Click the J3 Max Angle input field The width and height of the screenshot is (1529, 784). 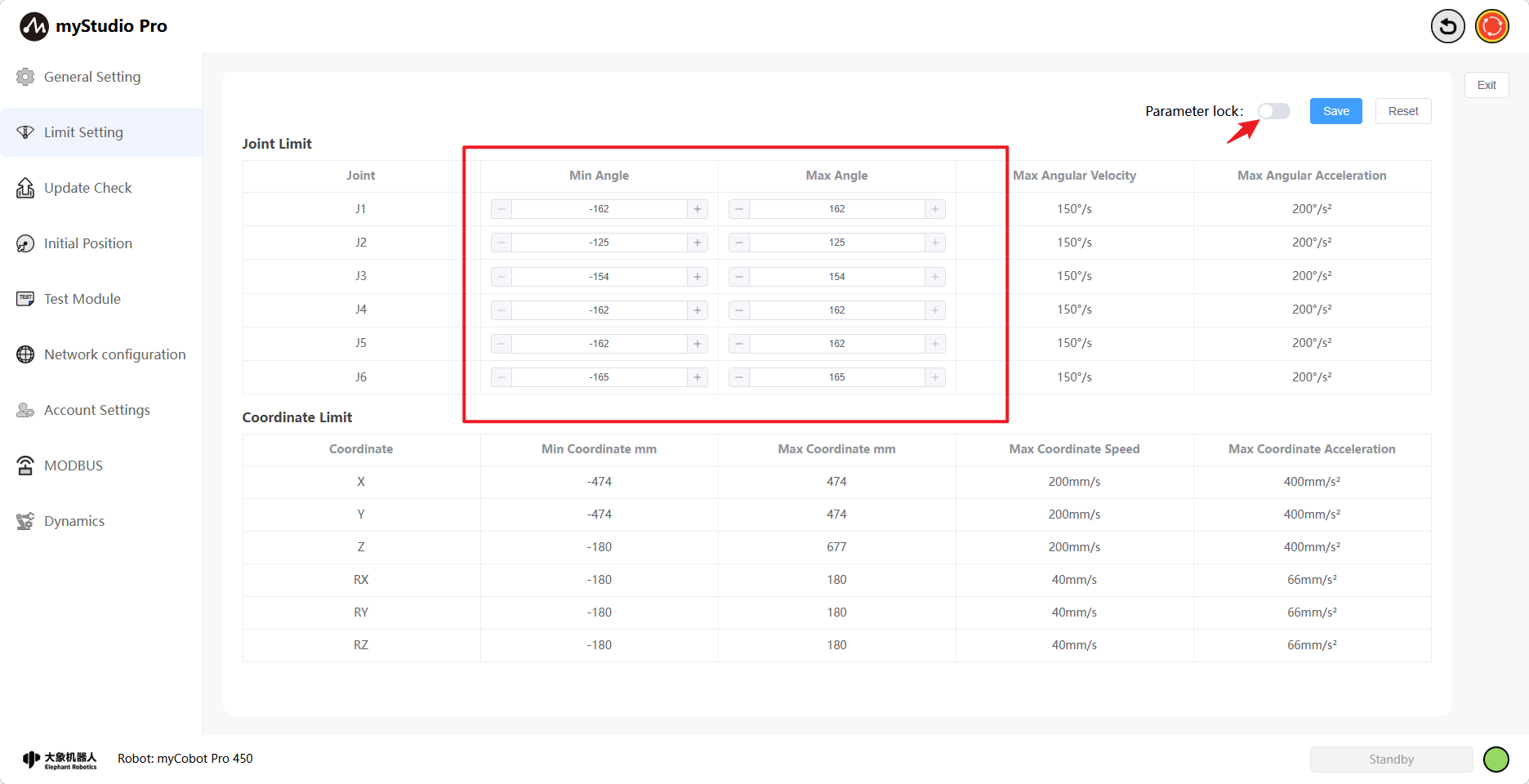click(x=836, y=277)
